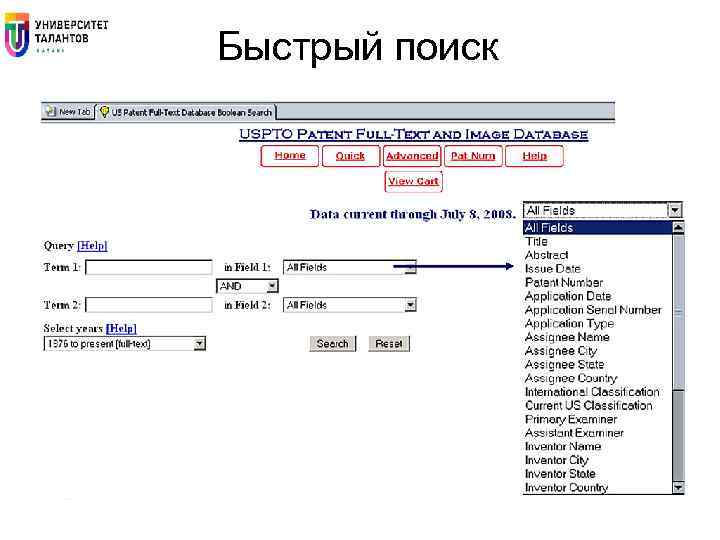
Task: Select US Patent Full-Text Database Boolean Search tab
Action: [186, 112]
